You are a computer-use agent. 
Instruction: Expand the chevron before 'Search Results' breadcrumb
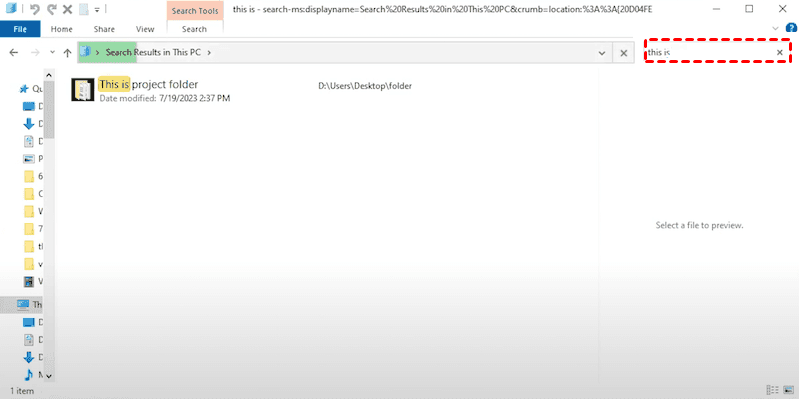click(97, 52)
